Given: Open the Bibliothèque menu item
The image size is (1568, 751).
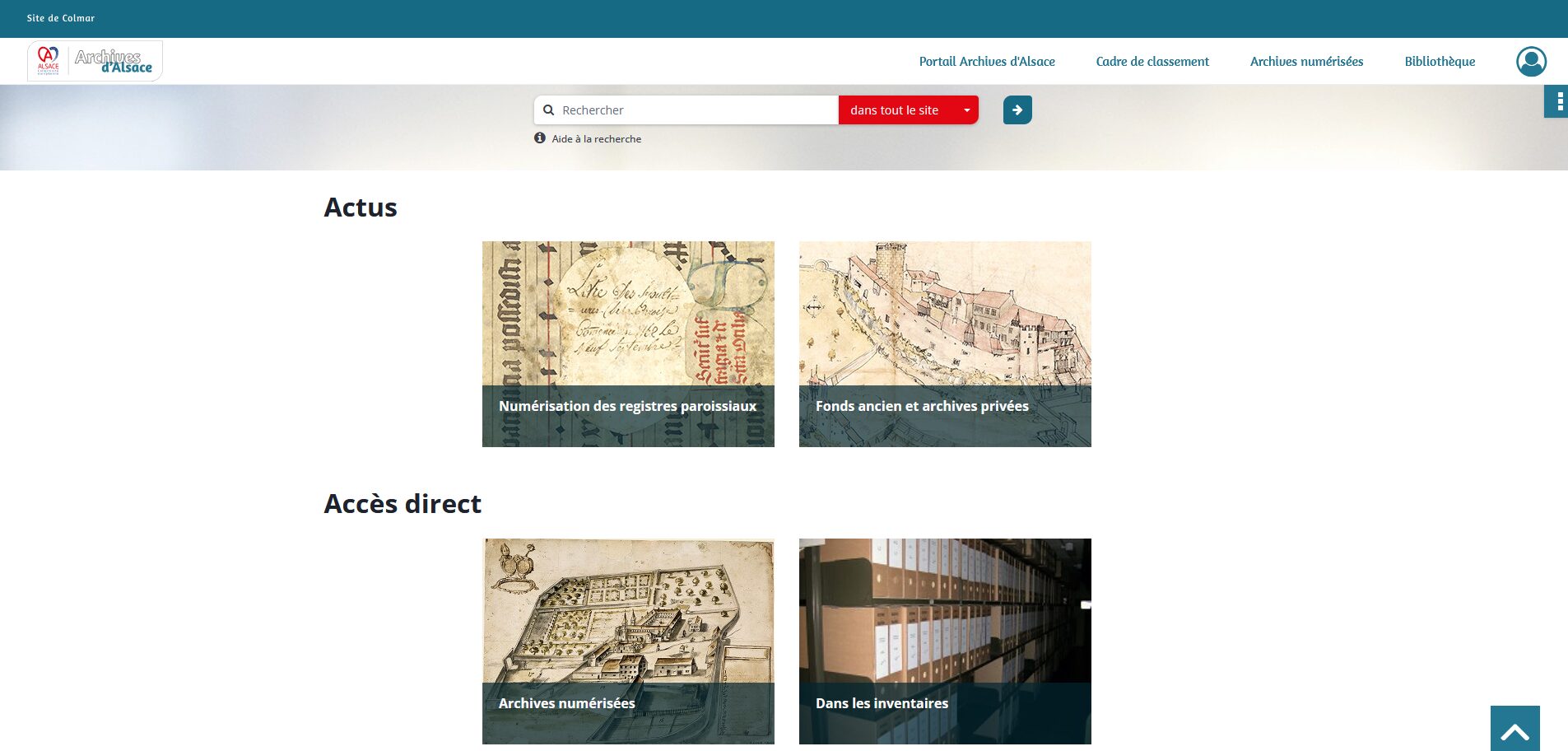Looking at the screenshot, I should coord(1440,62).
